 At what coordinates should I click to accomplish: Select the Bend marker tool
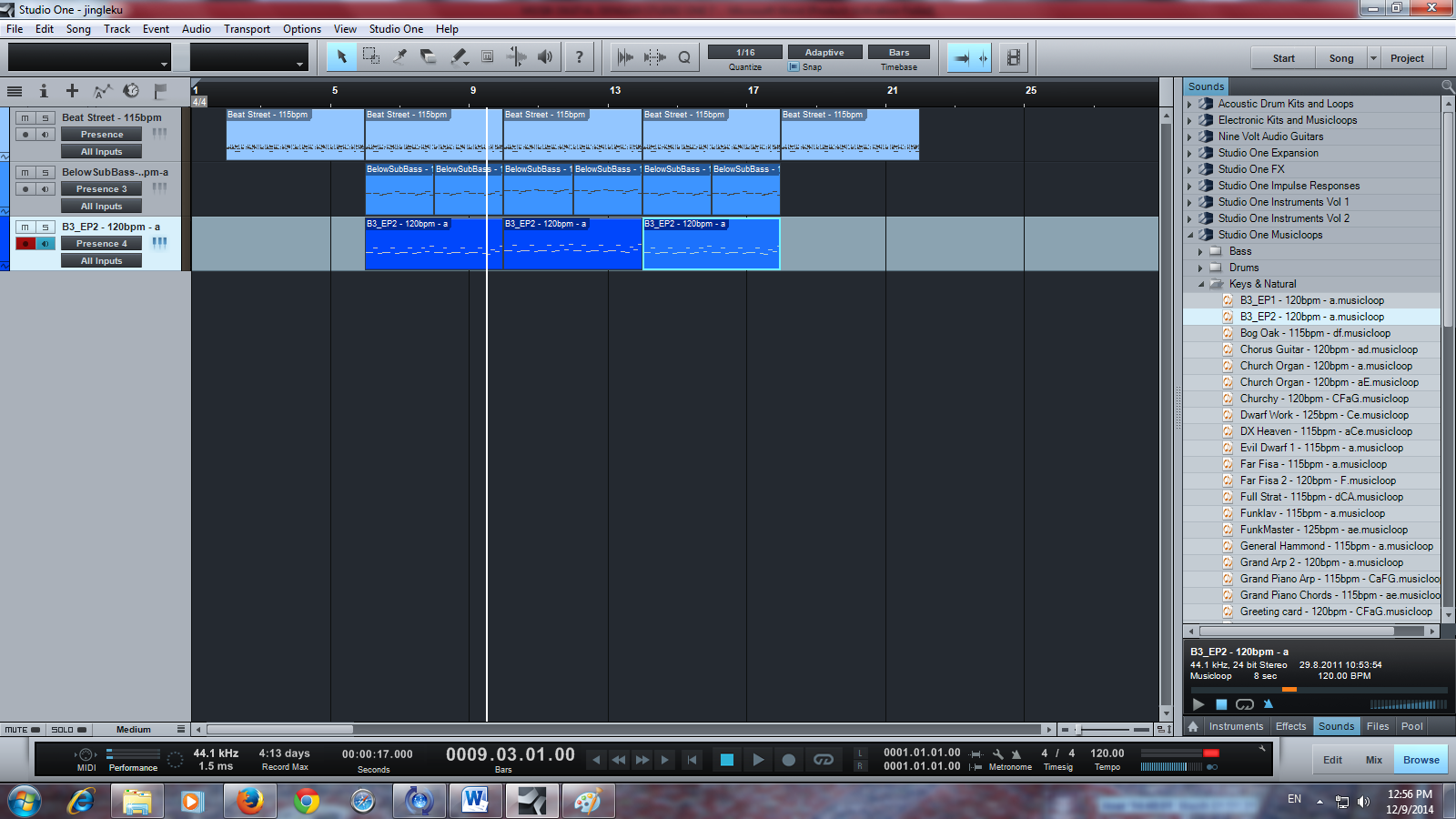(516, 56)
